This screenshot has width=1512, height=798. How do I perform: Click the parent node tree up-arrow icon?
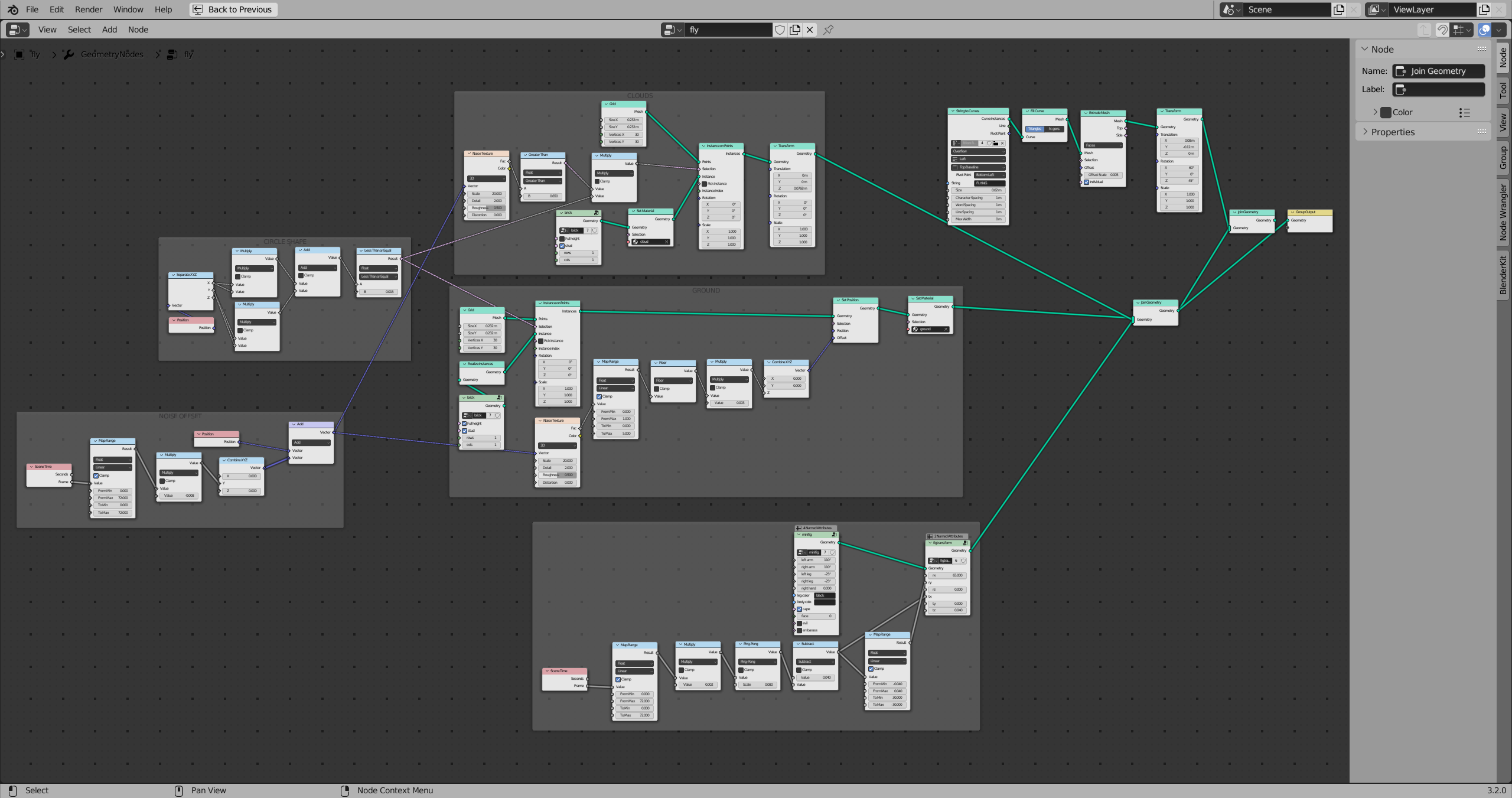pyautogui.click(x=1424, y=30)
